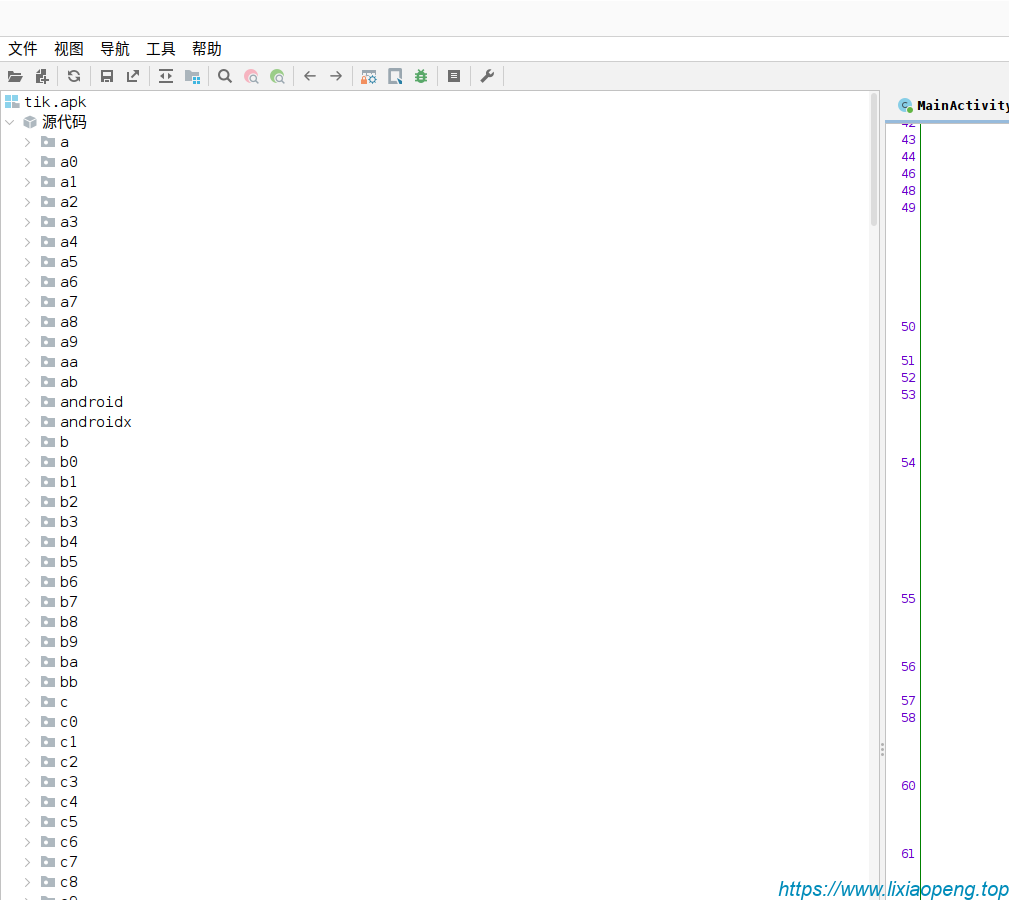Click the tree panel vertical scrollbar
1009x900 pixels.
click(874, 160)
